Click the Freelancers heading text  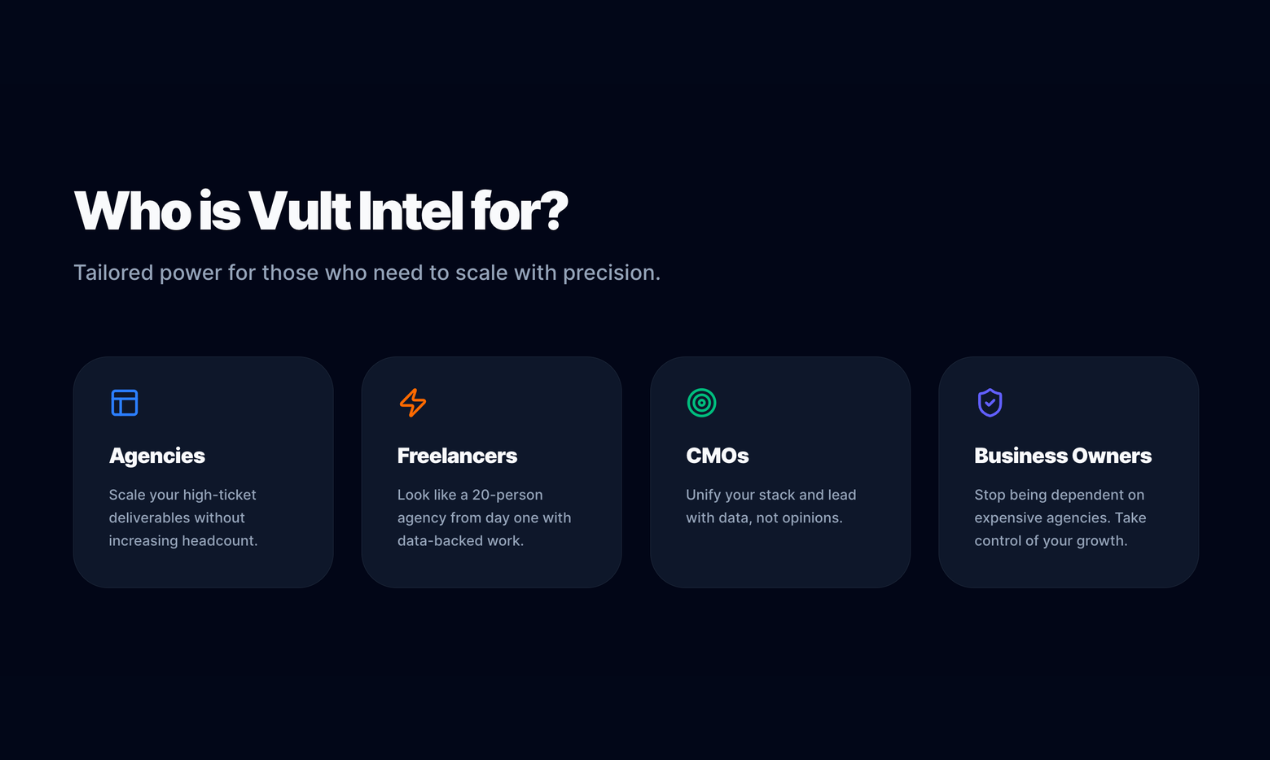coord(457,455)
